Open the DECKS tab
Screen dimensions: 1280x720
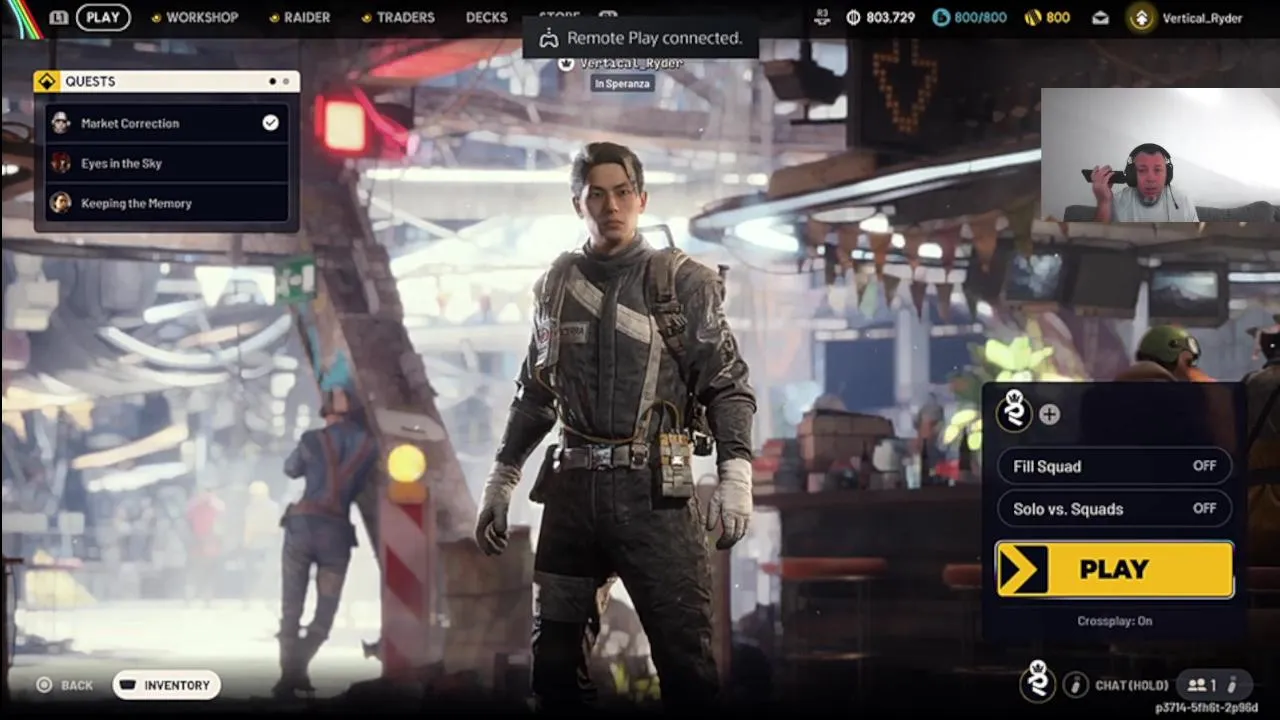click(x=486, y=17)
